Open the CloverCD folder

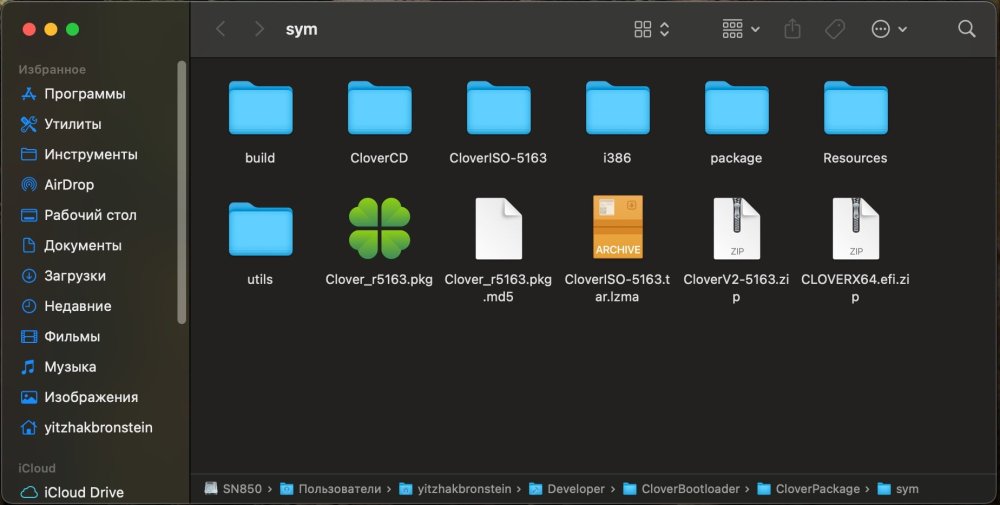[x=379, y=108]
